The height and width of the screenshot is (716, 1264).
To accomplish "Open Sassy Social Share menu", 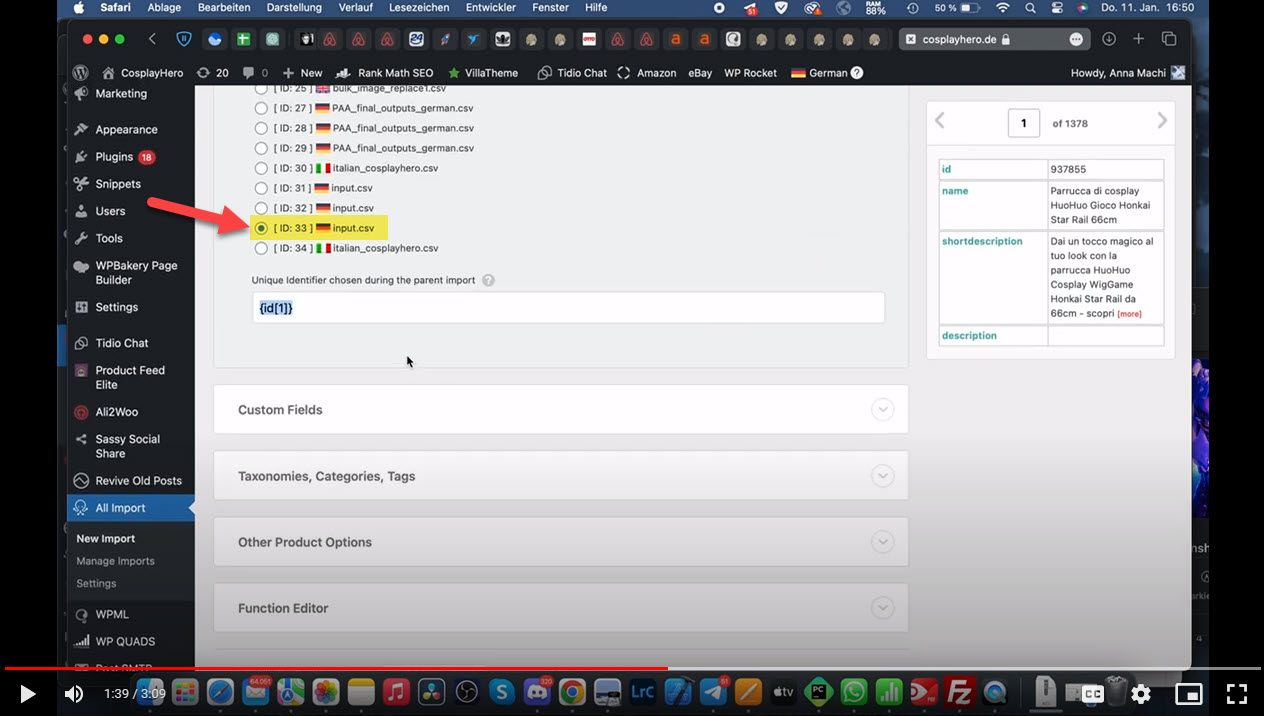I will pos(127,446).
